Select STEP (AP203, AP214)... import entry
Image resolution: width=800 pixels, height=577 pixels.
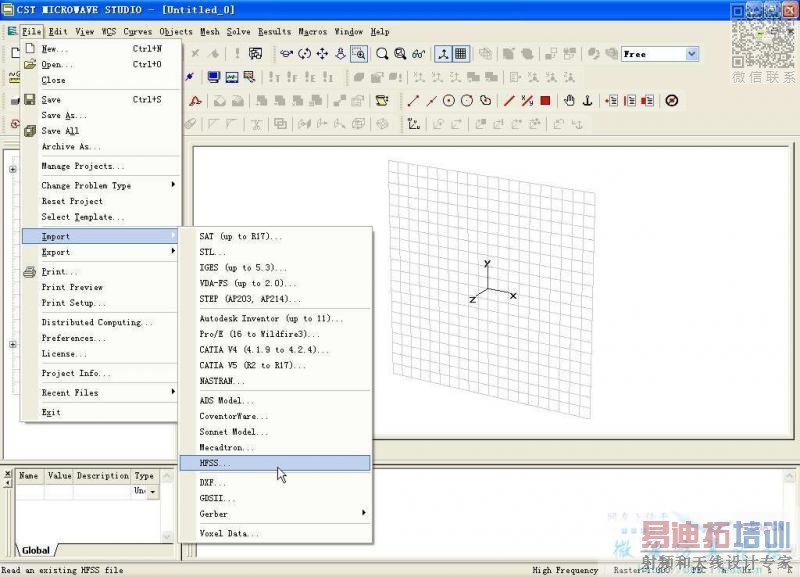tap(275, 299)
